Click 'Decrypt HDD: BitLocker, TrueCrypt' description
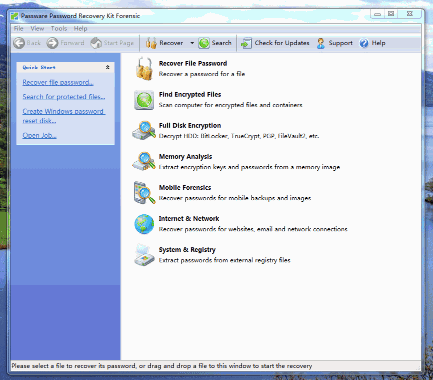433x380 pixels. tap(239, 136)
